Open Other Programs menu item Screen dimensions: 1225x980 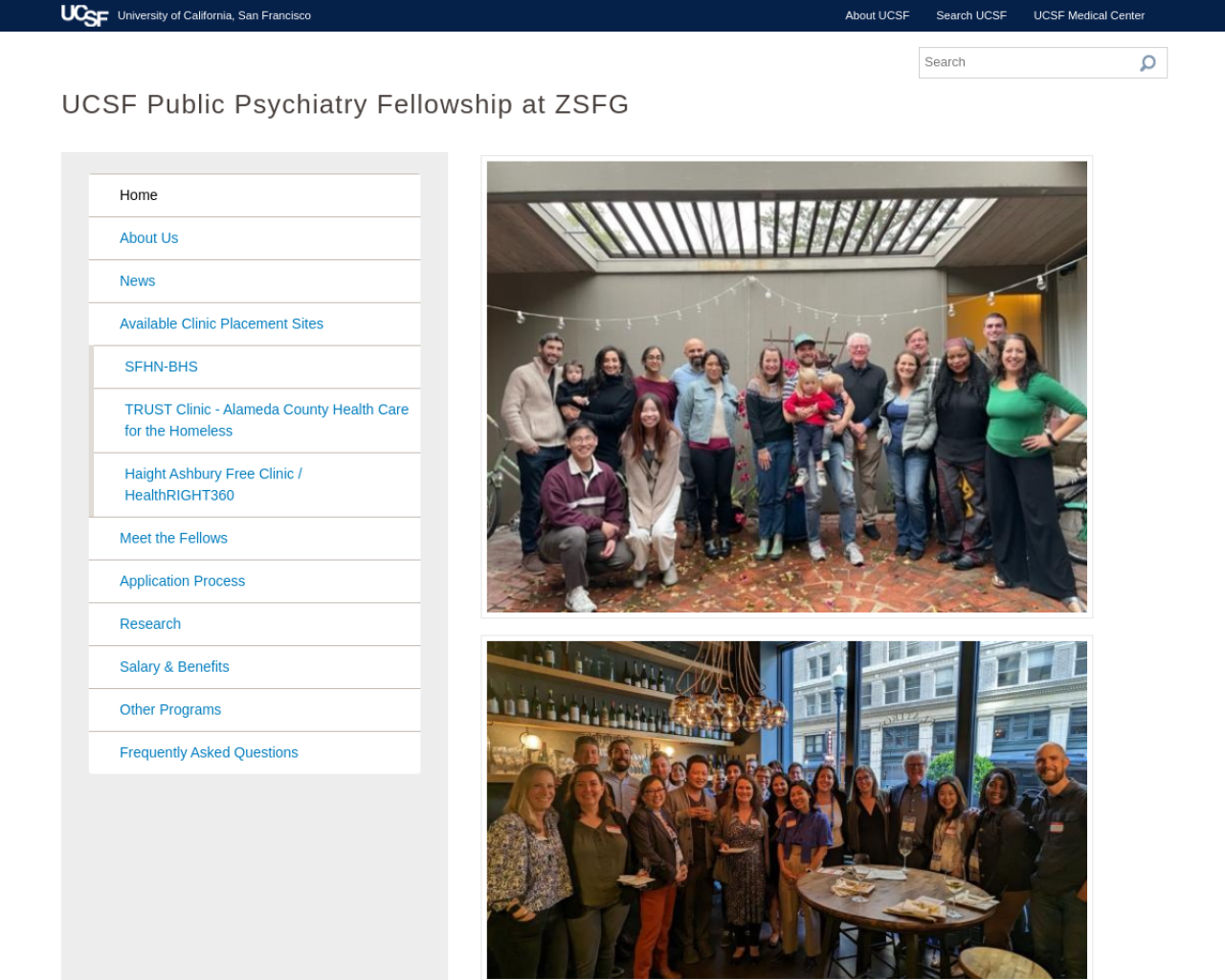click(255, 710)
